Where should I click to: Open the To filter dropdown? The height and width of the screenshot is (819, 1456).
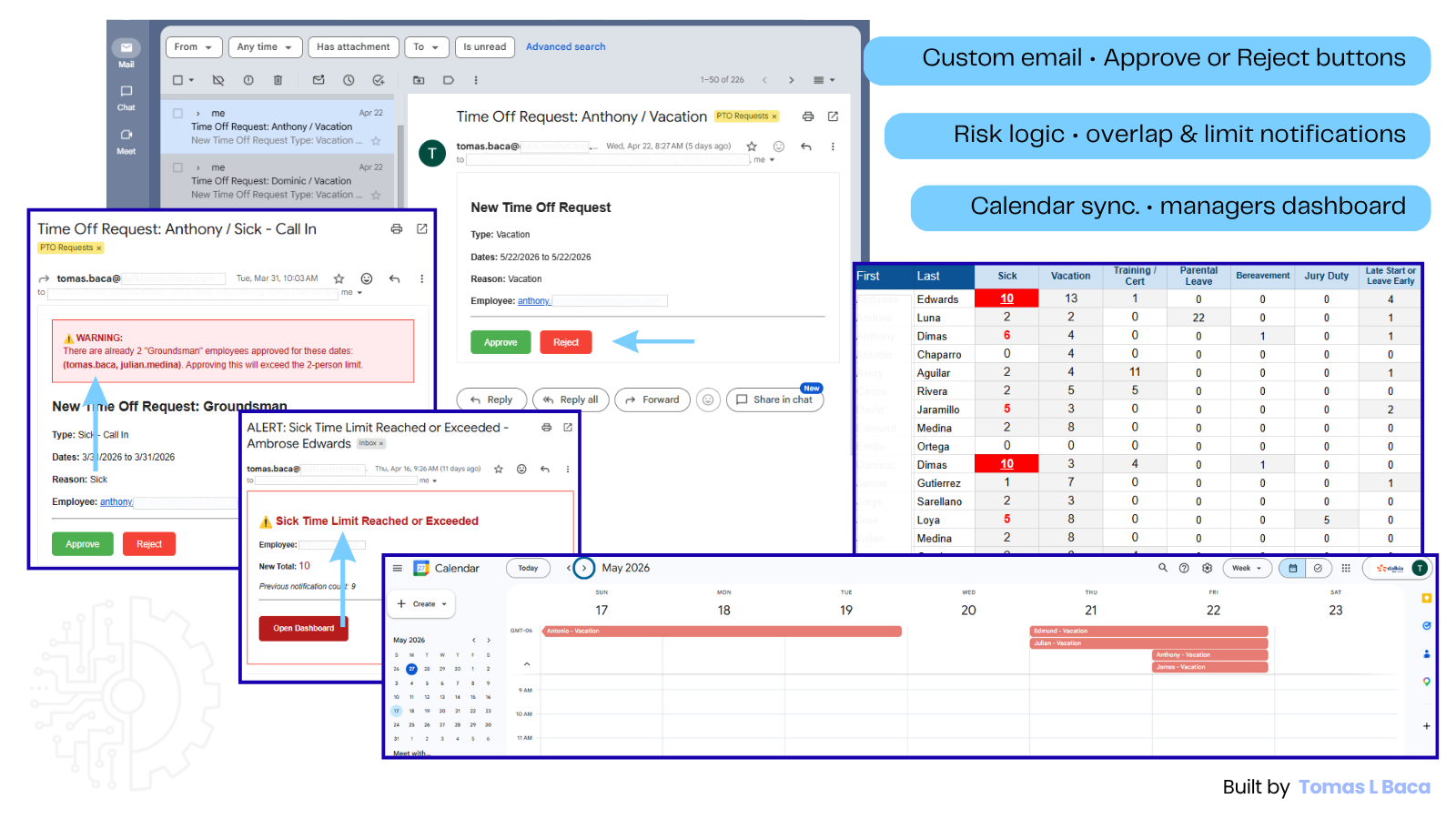[426, 47]
